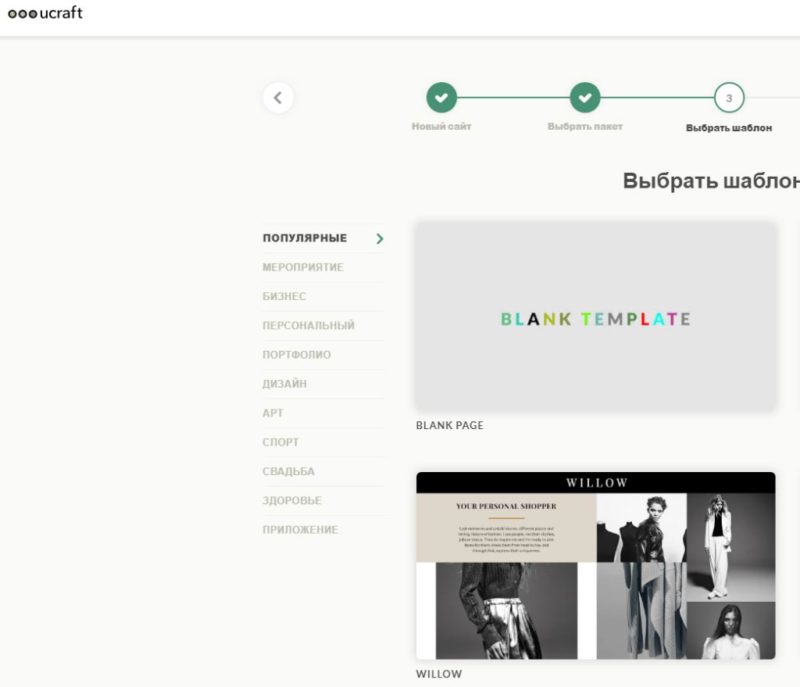800x687 pixels.
Task: Select the completed 'Выбрать пакет' step checkmark
Action: 585,97
